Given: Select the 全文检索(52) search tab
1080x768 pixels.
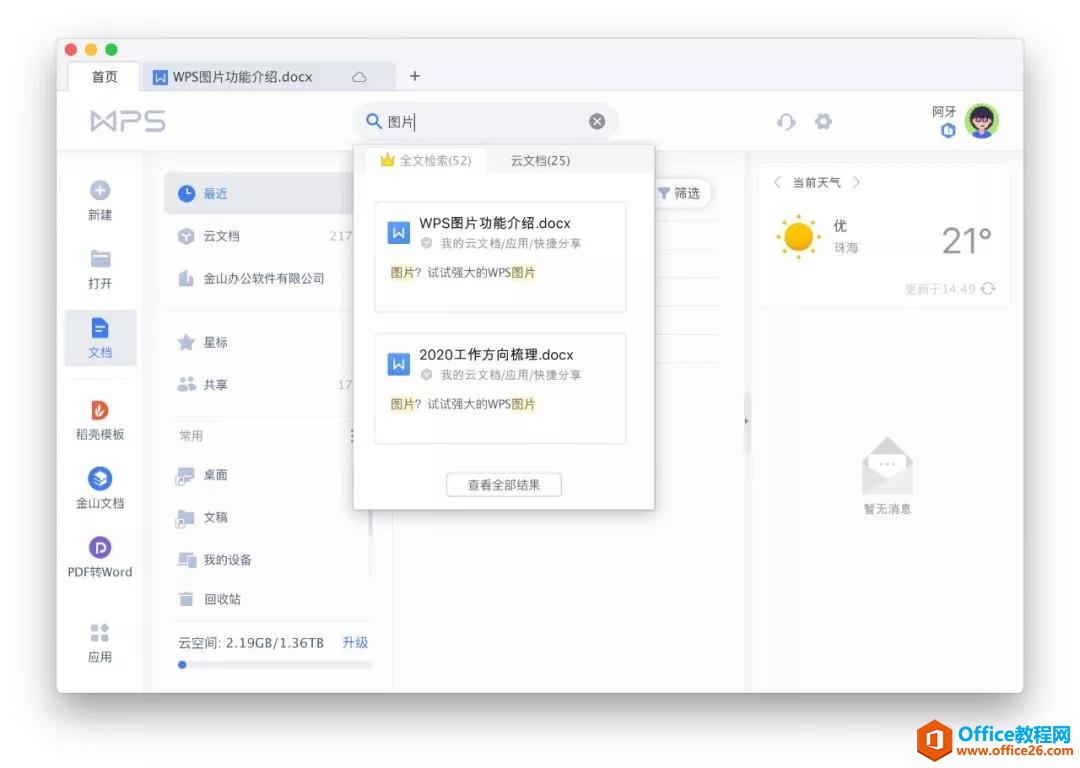Looking at the screenshot, I should pyautogui.click(x=426, y=160).
